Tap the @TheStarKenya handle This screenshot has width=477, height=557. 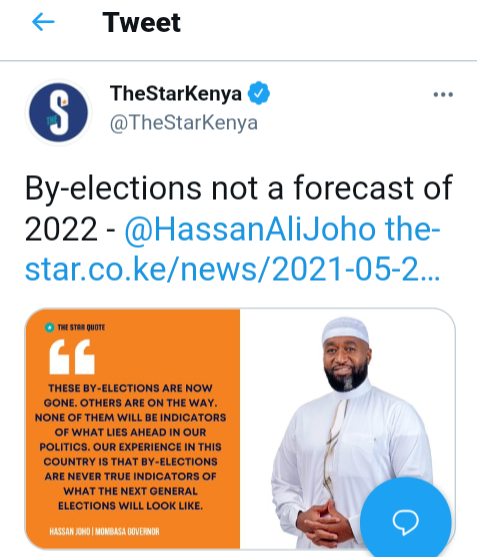[184, 123]
